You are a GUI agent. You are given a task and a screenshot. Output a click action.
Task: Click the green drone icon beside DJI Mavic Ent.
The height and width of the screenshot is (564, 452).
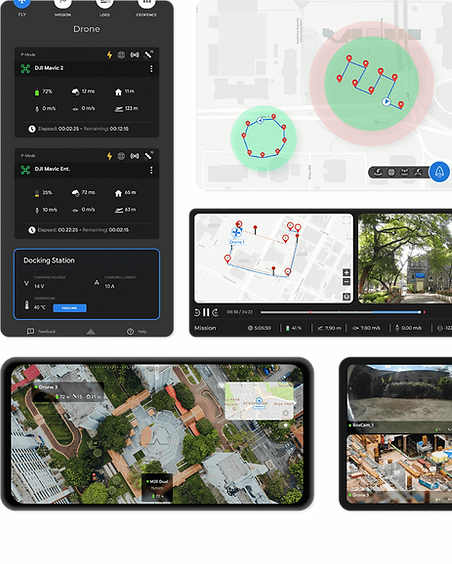tap(26, 170)
